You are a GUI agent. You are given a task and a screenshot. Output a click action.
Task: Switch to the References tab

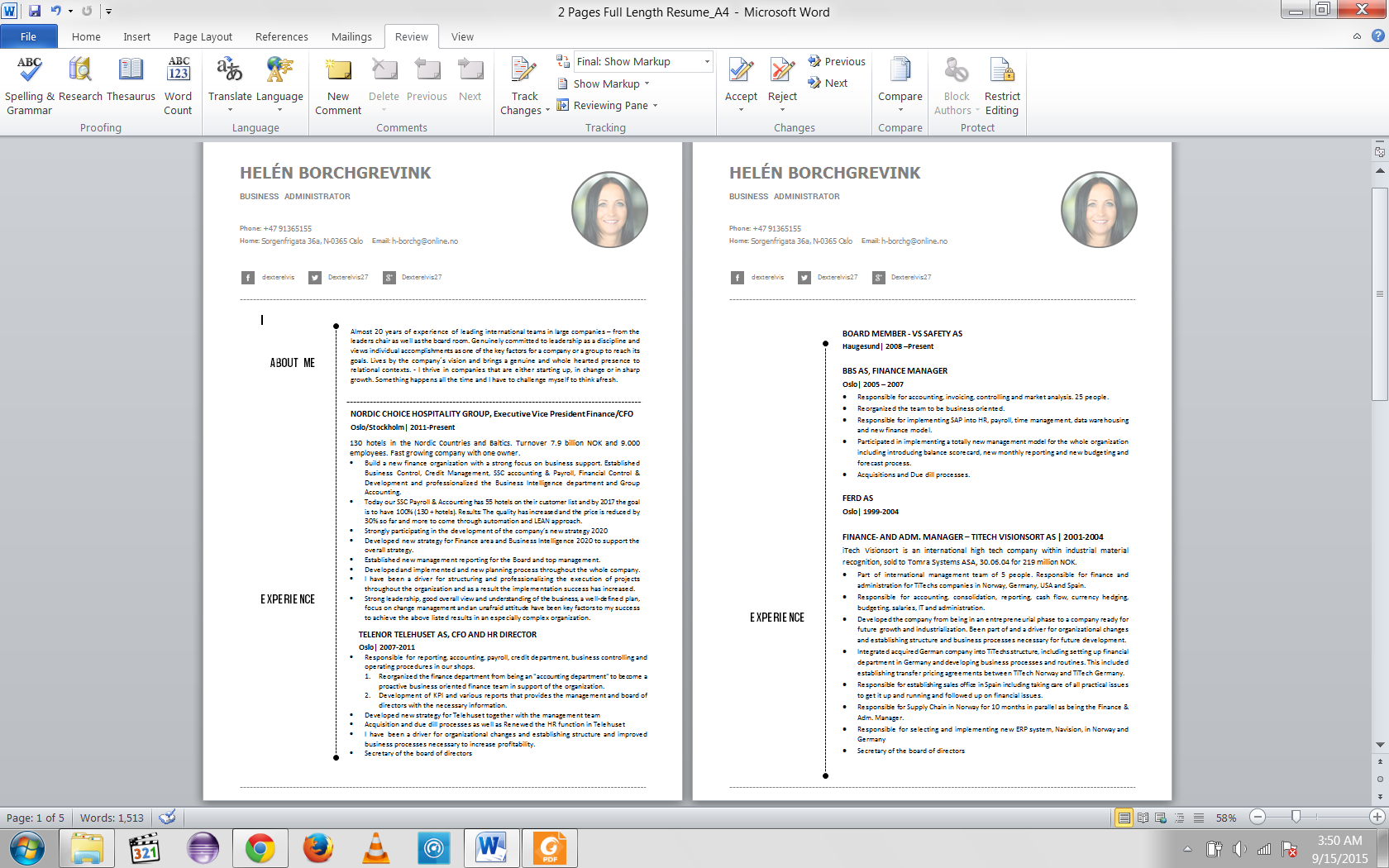(x=281, y=36)
